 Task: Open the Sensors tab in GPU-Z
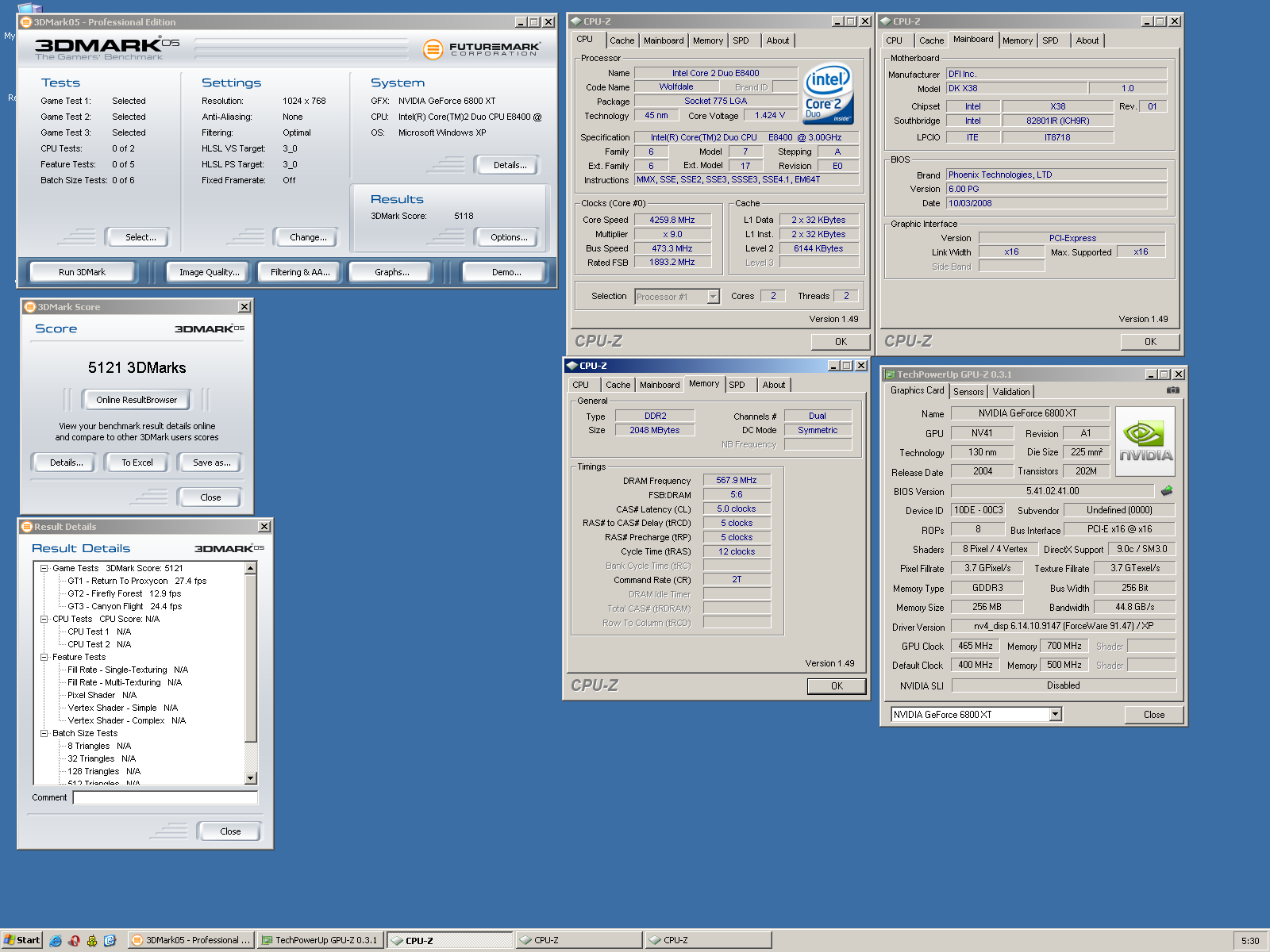click(968, 392)
